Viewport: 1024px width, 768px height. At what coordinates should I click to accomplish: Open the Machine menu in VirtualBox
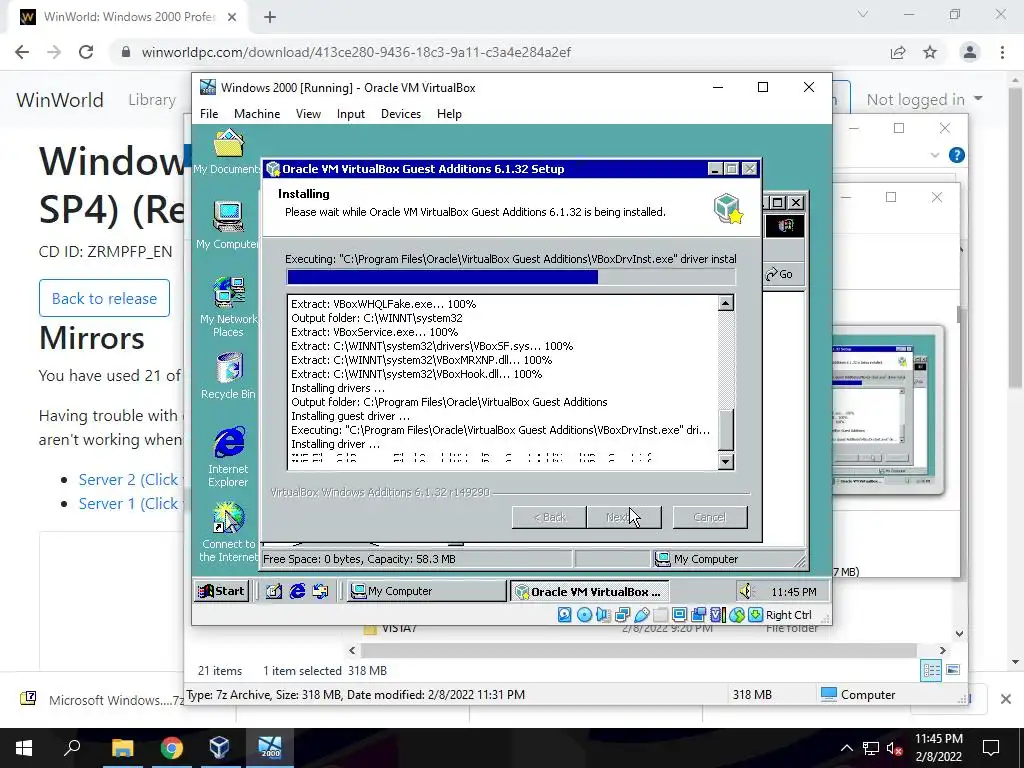(257, 114)
